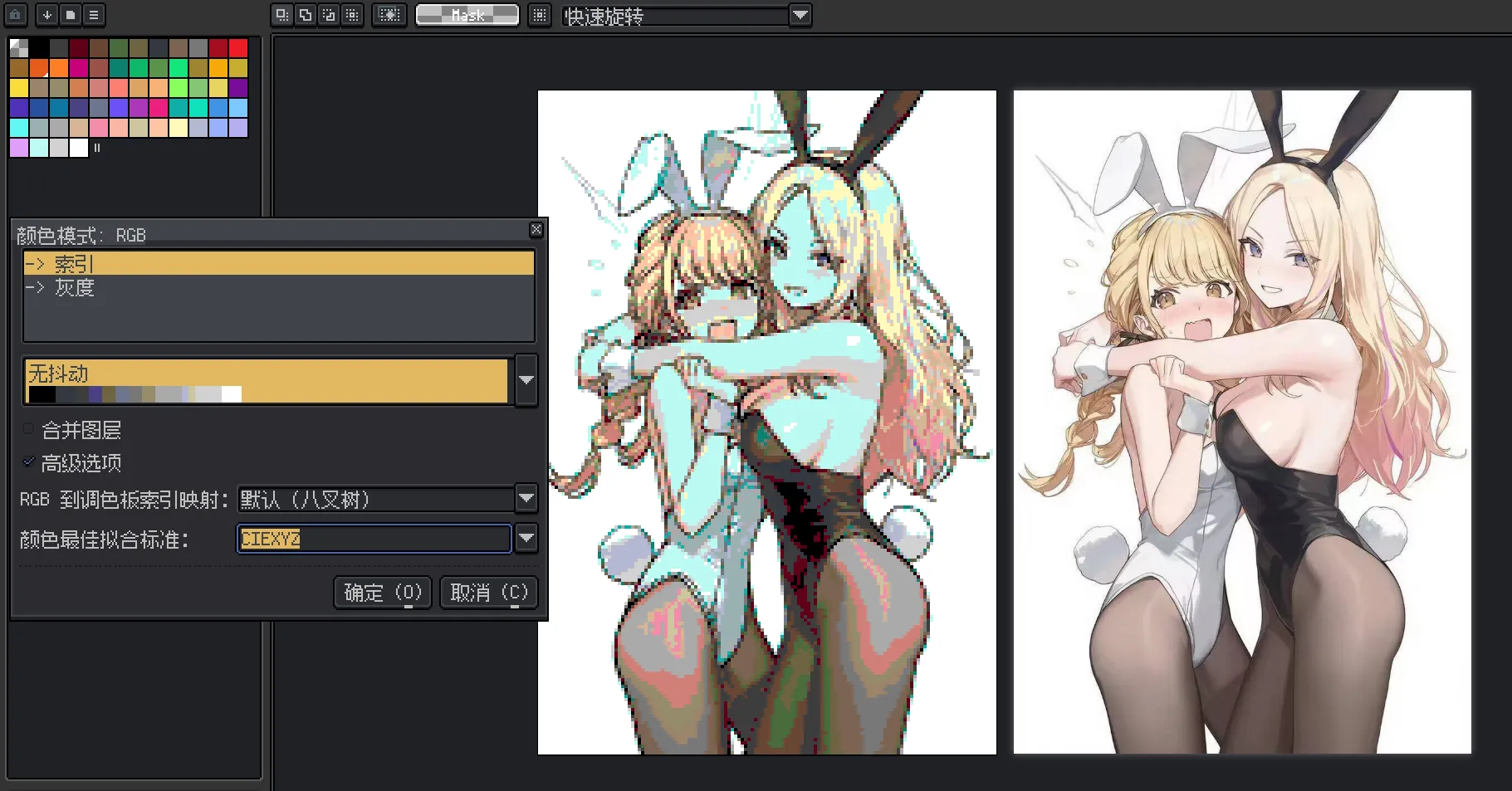
Task: Select the intersect selection mode icon
Action: (x=352, y=15)
